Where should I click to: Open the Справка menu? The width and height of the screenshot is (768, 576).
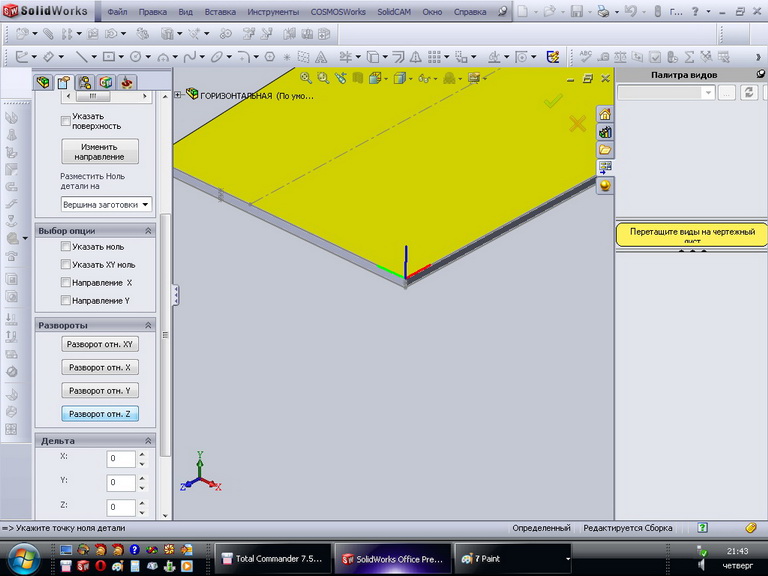(x=470, y=12)
